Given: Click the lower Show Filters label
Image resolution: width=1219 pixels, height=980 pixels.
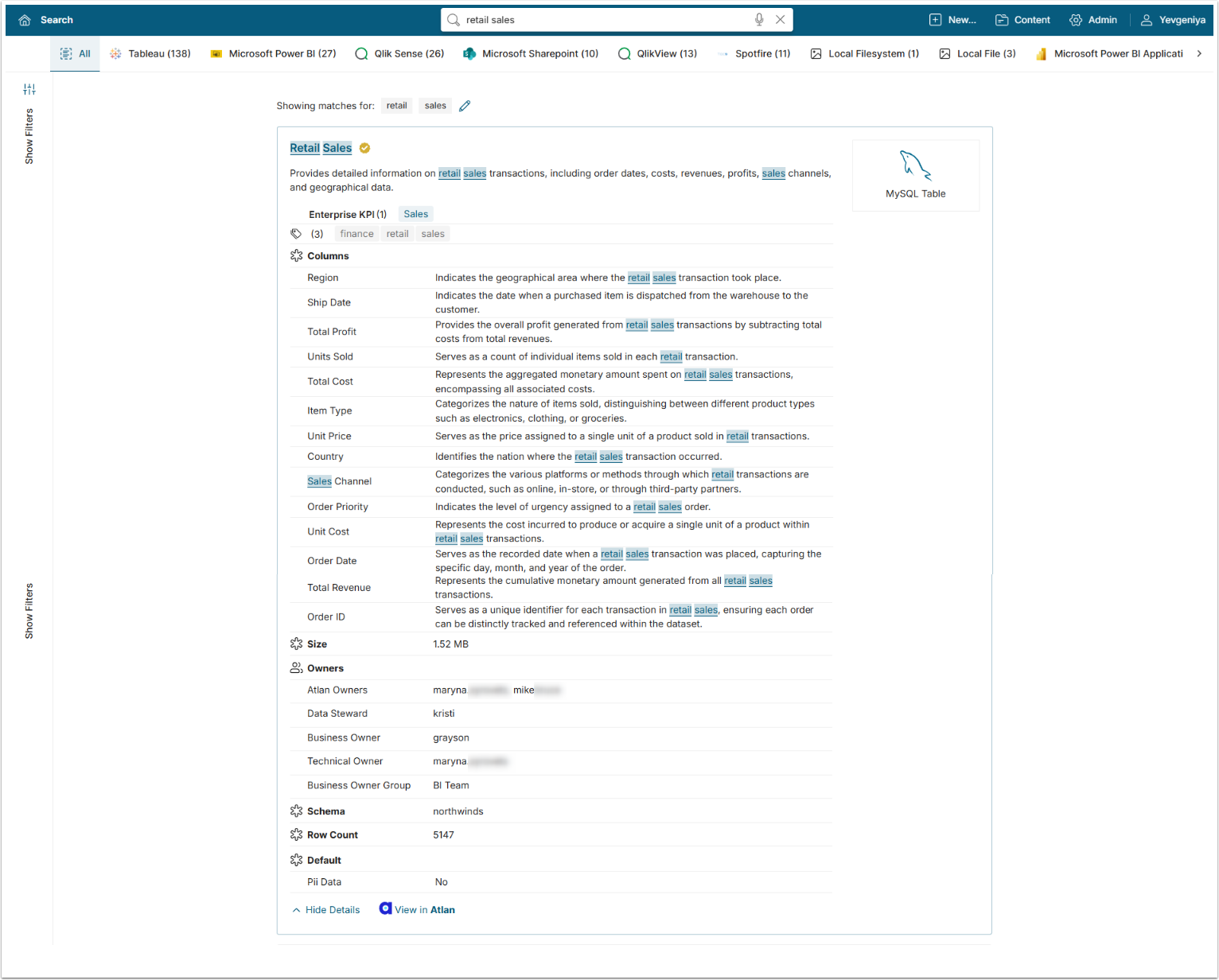Looking at the screenshot, I should (29, 611).
